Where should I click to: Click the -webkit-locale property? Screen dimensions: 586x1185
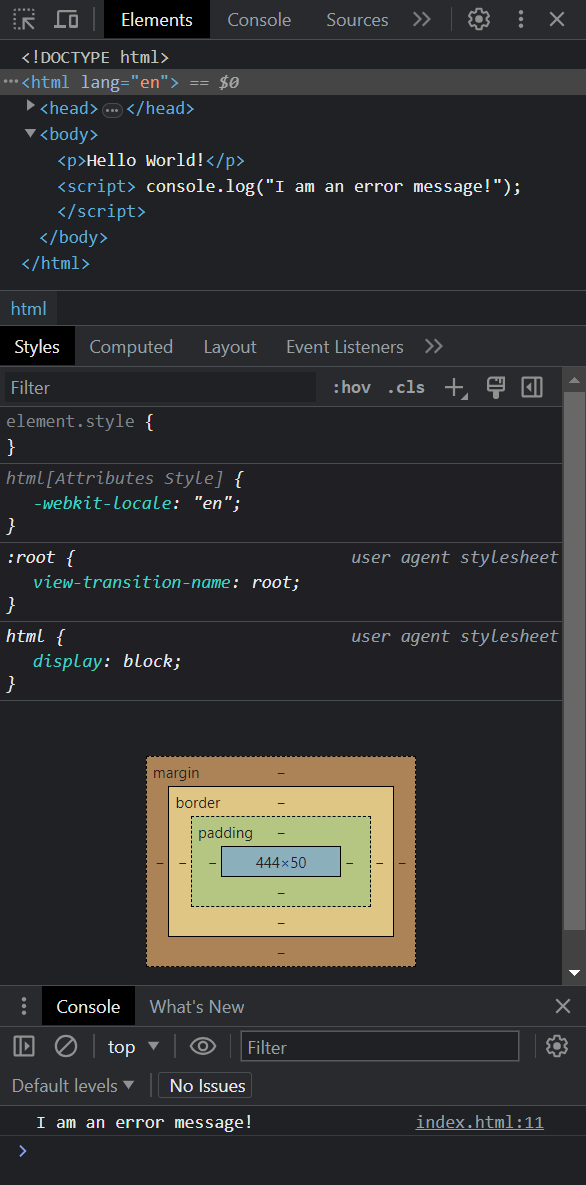102,503
